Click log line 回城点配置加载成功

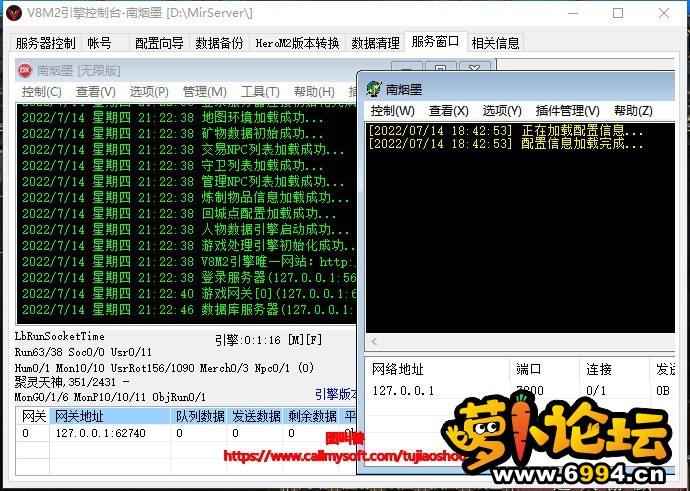pos(179,213)
